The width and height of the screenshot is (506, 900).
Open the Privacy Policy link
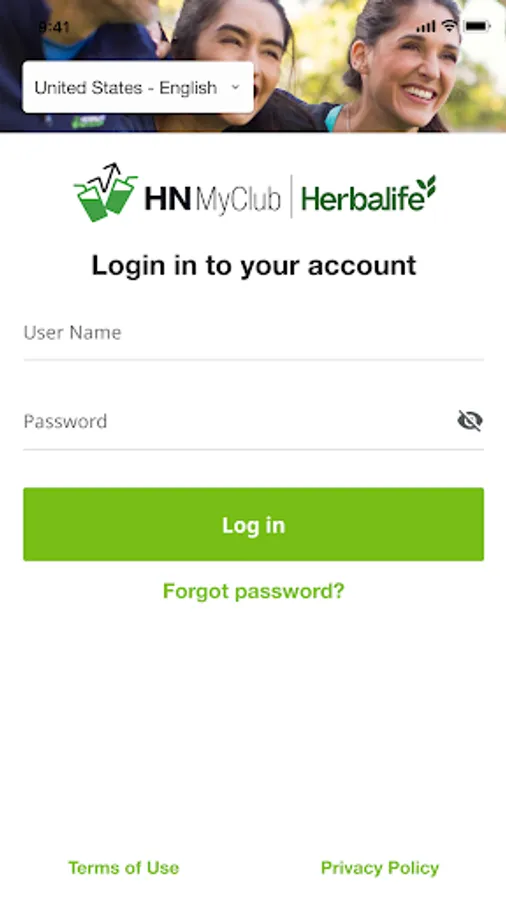pos(380,867)
